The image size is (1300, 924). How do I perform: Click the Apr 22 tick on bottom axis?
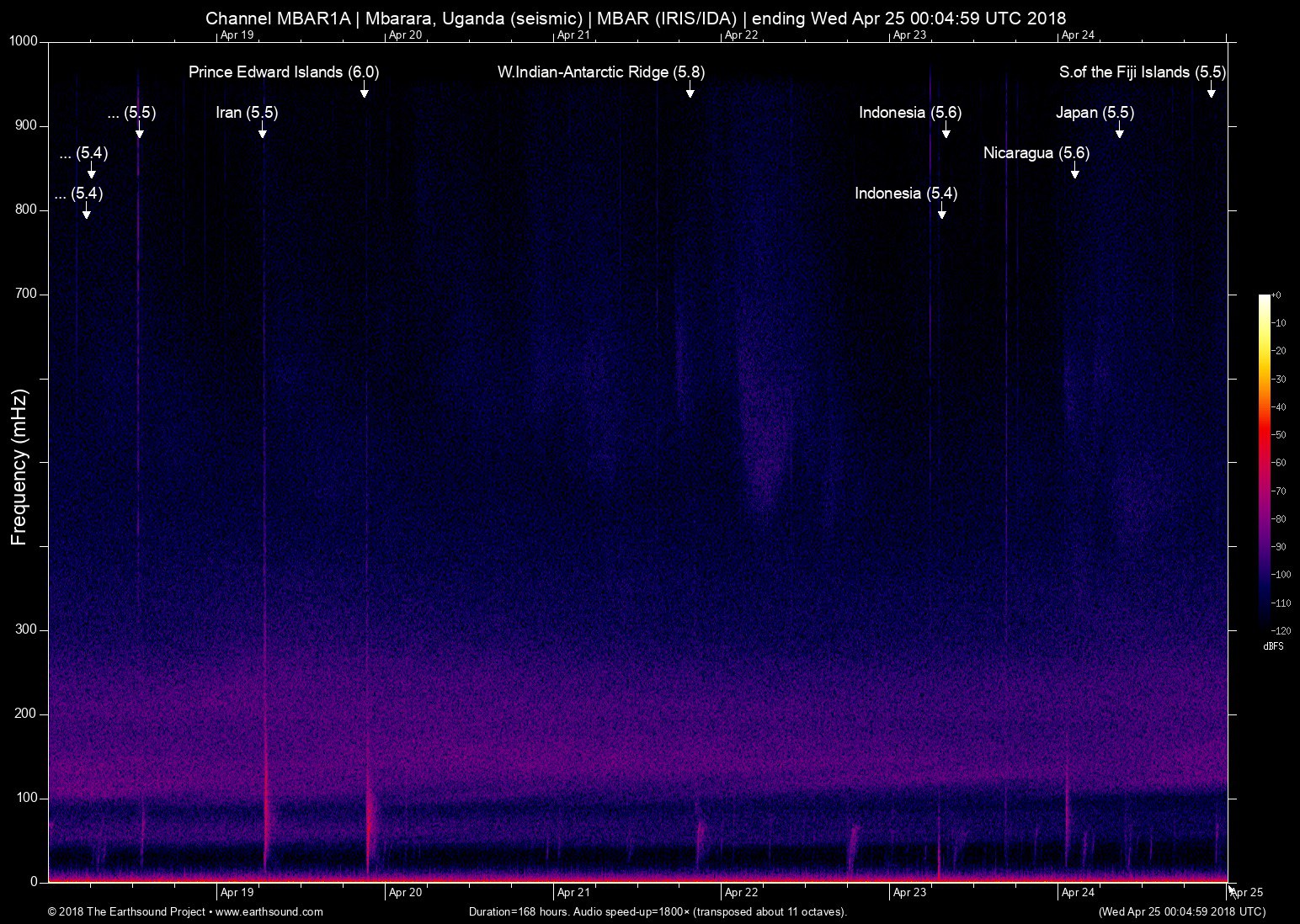[x=741, y=892]
